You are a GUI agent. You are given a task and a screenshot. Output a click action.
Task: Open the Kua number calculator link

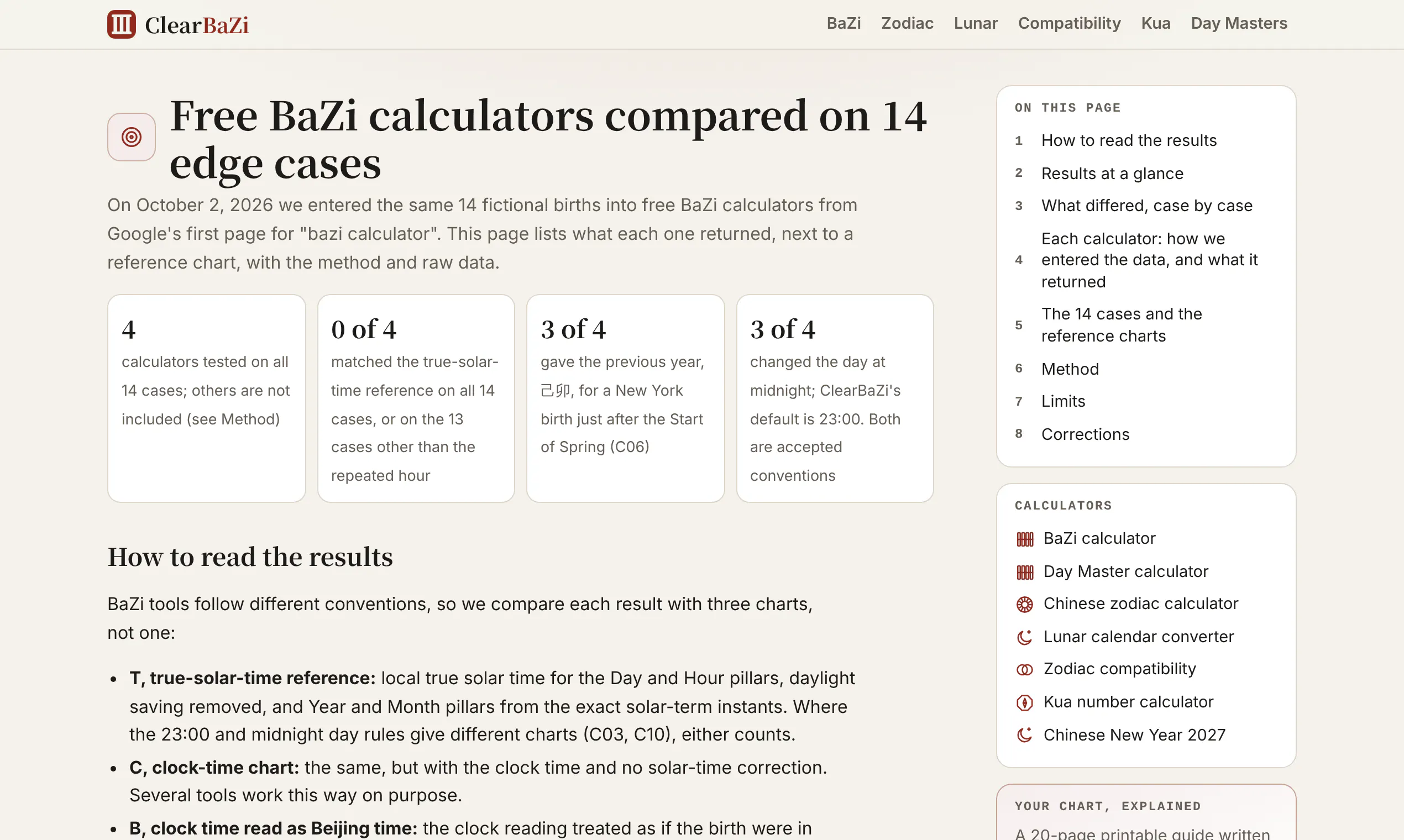pos(1128,702)
